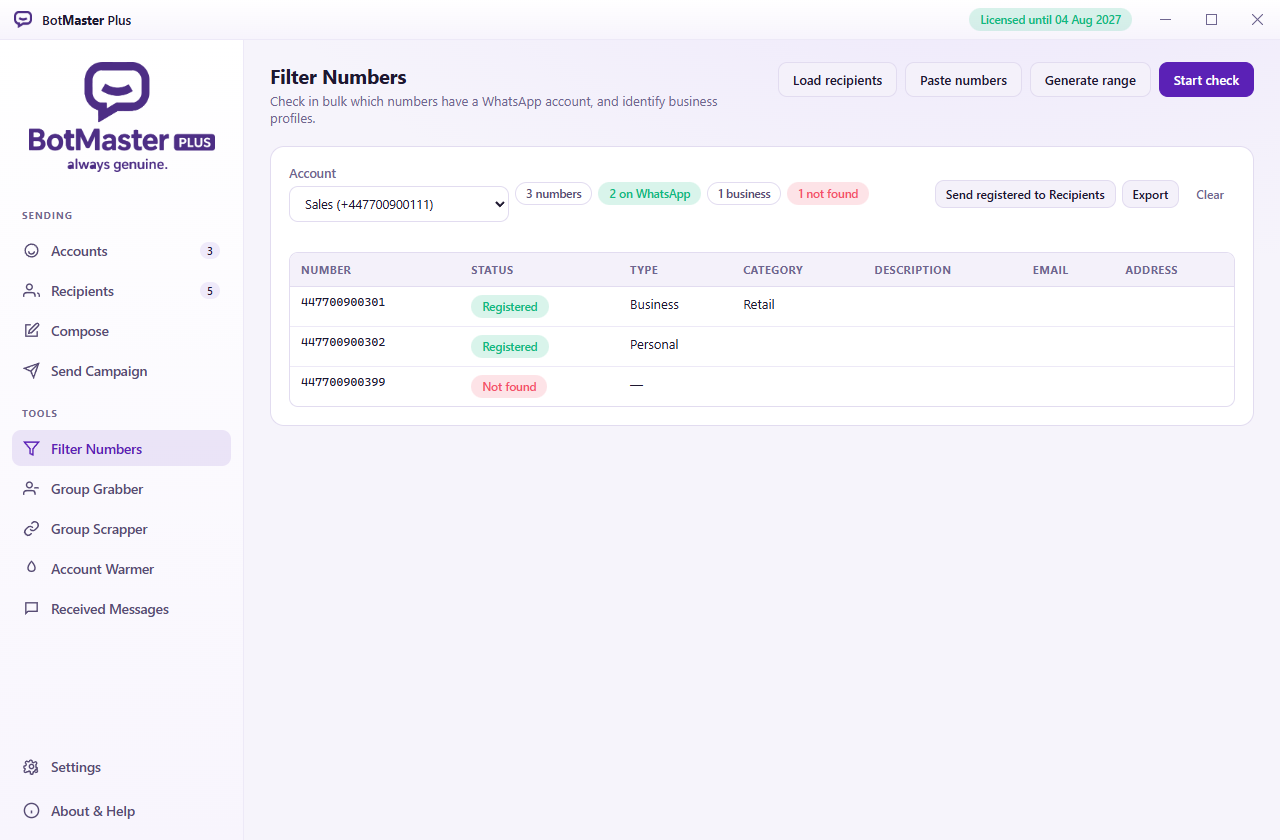Click the STATUS column header
Screen dimensions: 1280x840
pos(492,270)
